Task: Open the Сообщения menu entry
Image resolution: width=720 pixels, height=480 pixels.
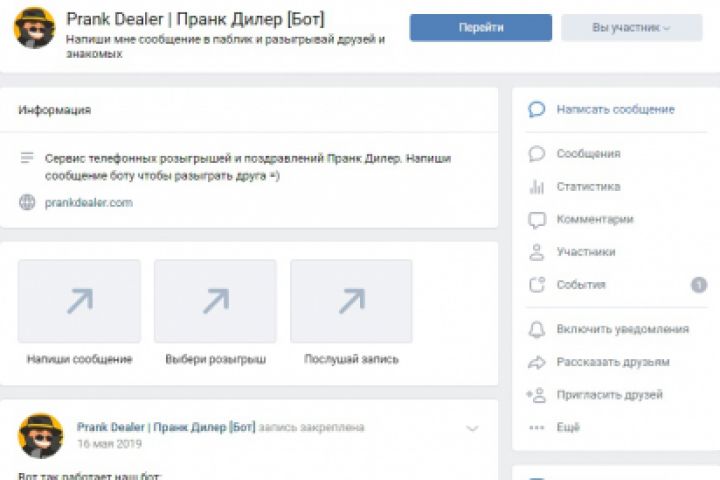Action: (x=588, y=153)
